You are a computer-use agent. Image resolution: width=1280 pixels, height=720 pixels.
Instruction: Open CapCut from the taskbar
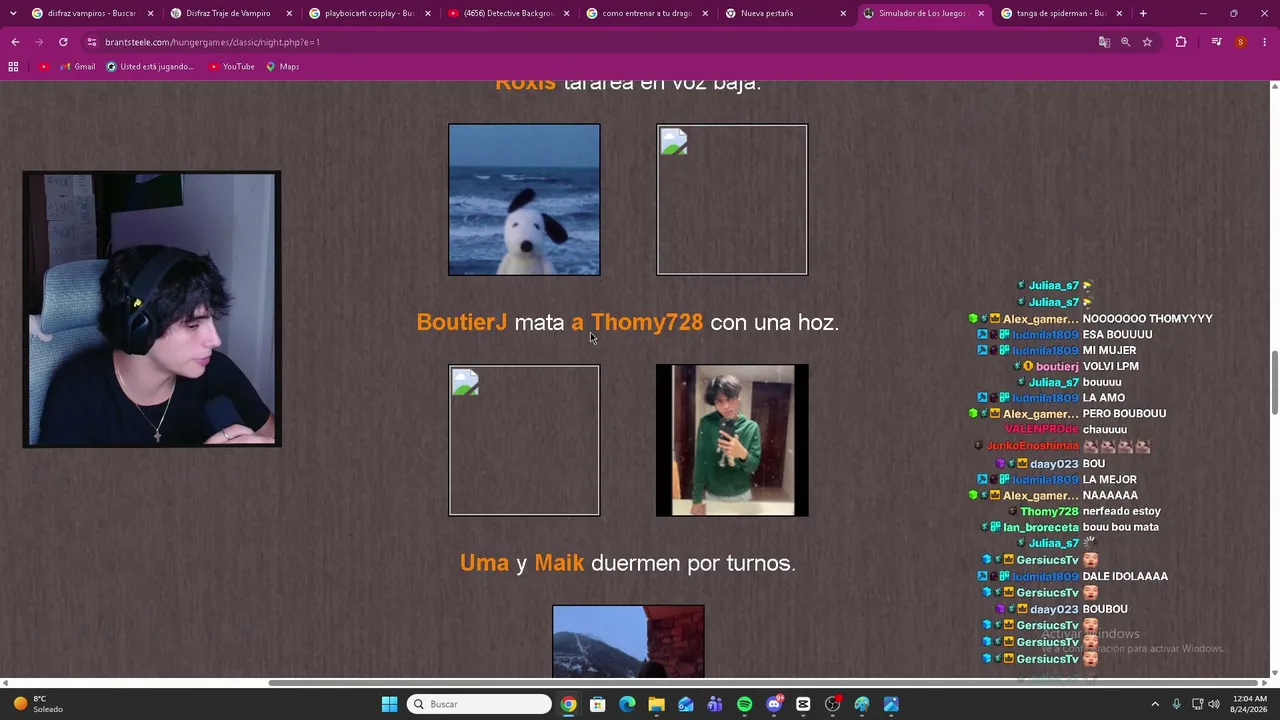803,704
